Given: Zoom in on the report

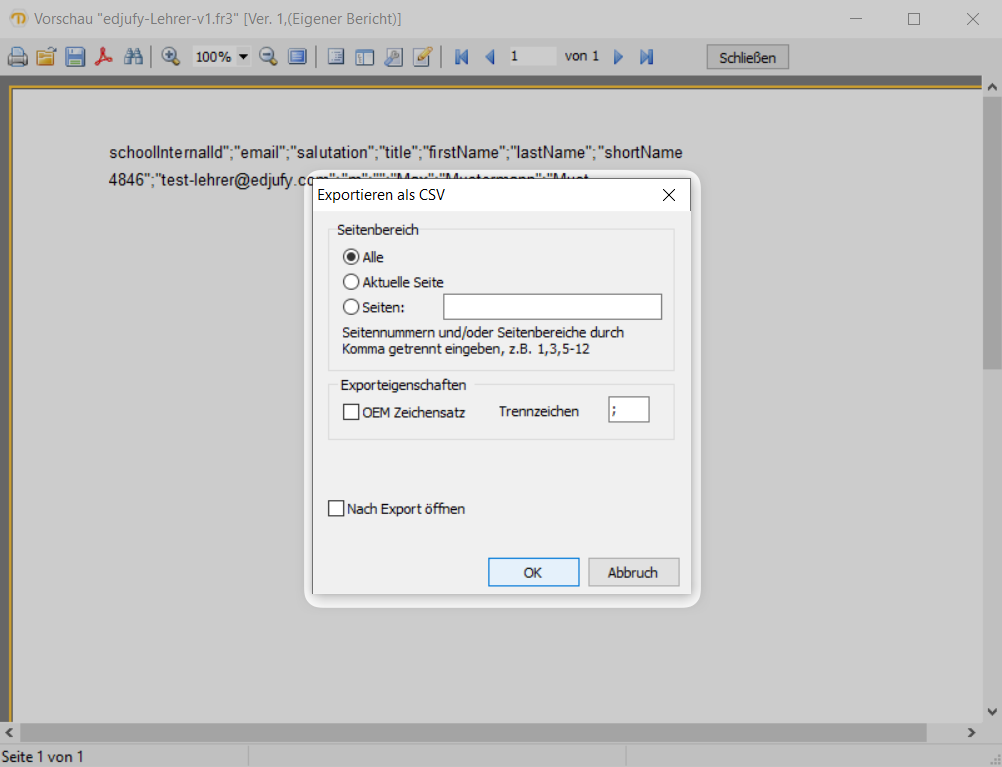Looking at the screenshot, I should 170,56.
